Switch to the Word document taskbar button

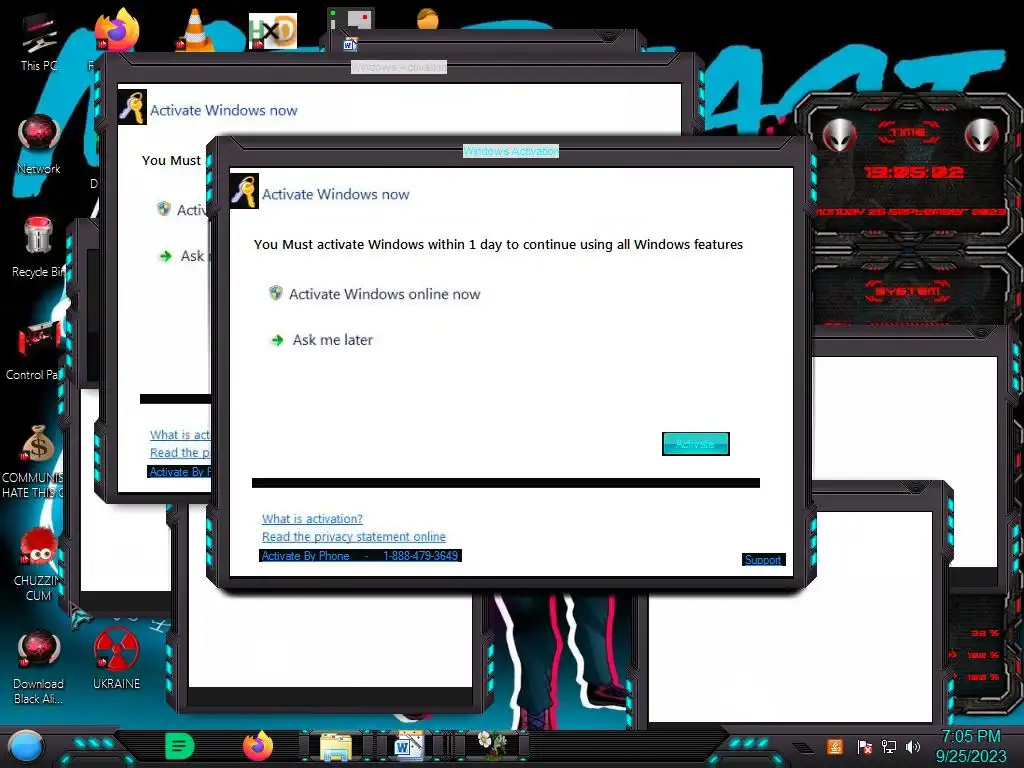coord(409,746)
